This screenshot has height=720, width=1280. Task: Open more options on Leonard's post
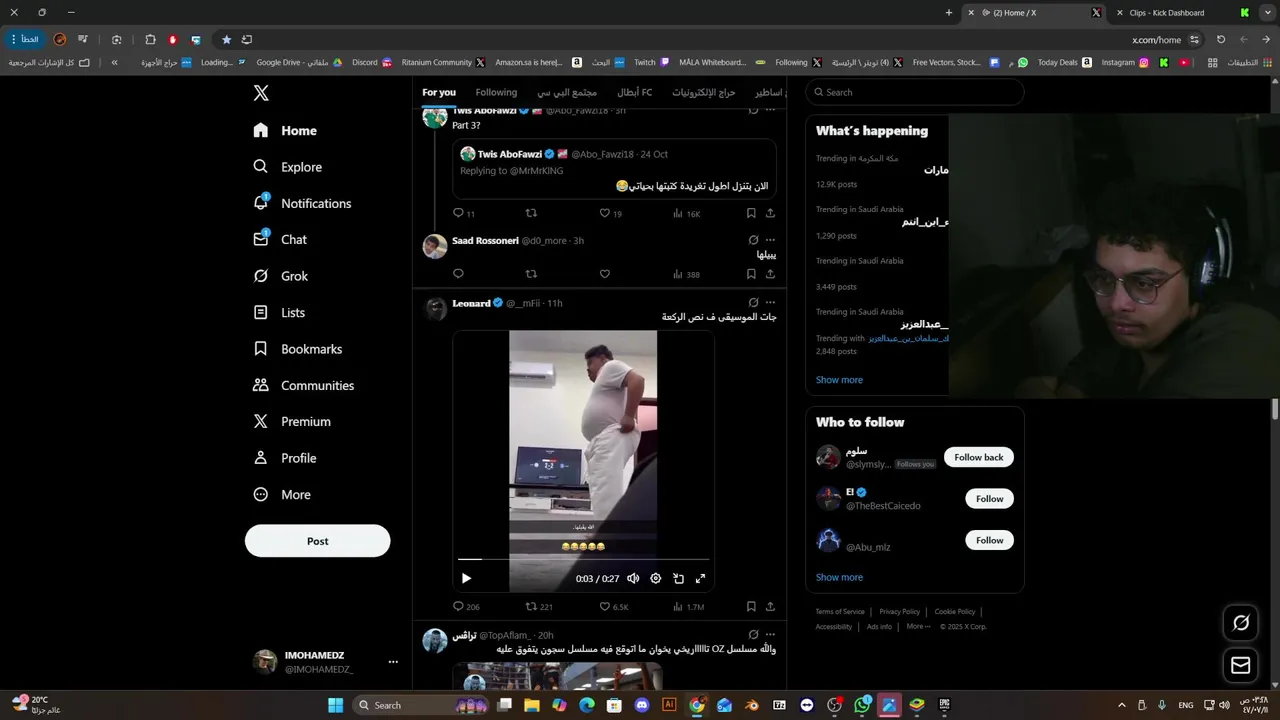770,302
